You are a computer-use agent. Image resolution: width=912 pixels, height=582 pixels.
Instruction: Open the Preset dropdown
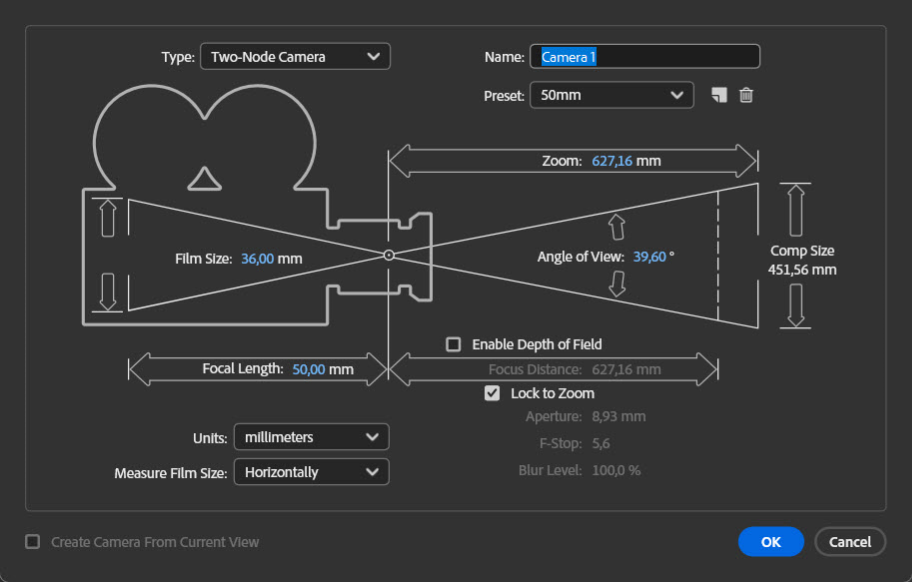pyautogui.click(x=611, y=95)
